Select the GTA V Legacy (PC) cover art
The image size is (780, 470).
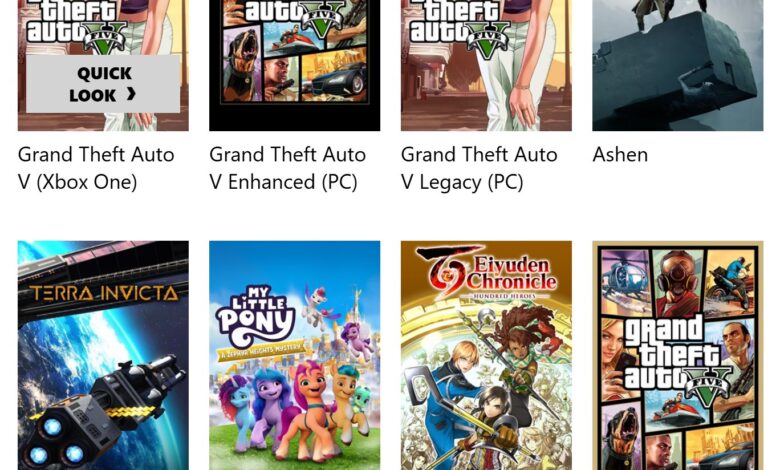click(486, 65)
